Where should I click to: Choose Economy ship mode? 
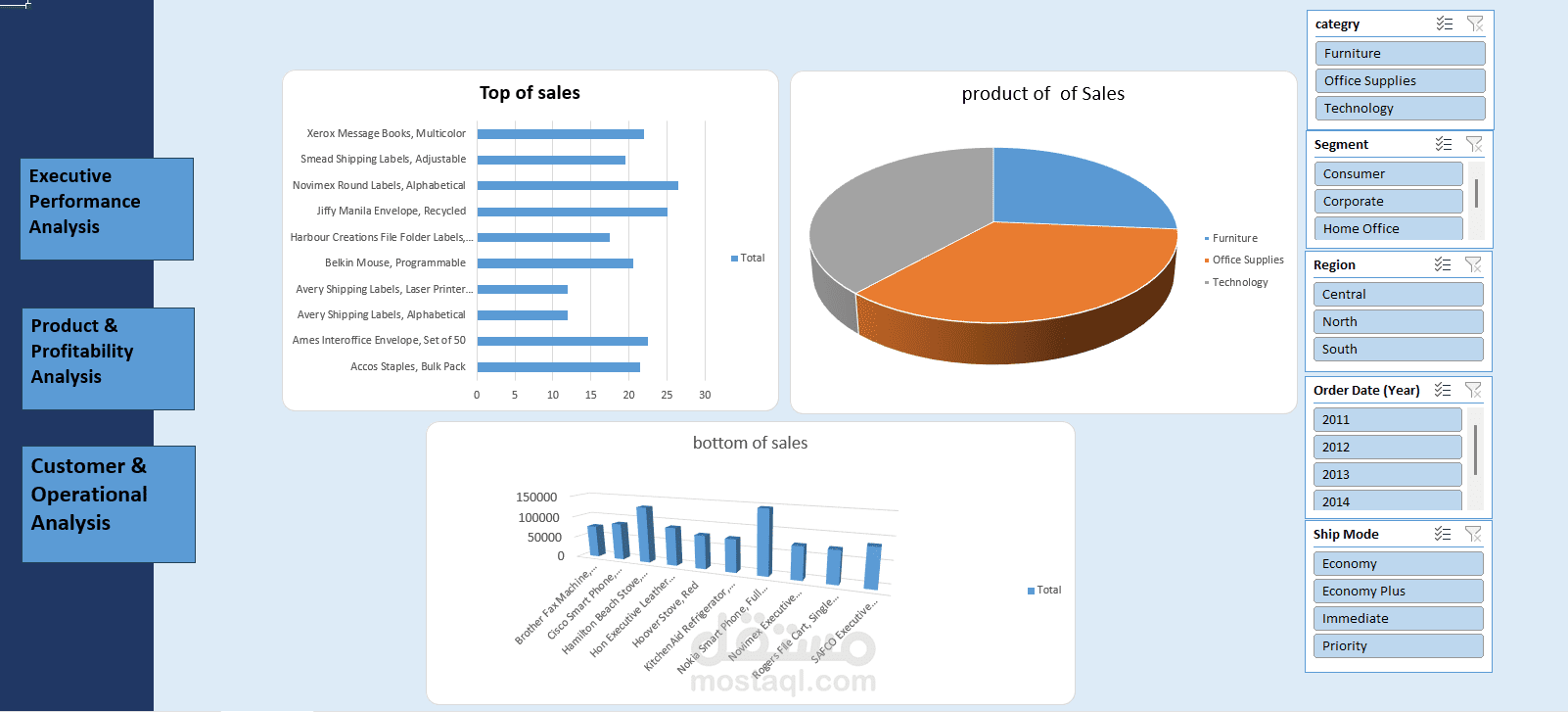click(x=1398, y=563)
